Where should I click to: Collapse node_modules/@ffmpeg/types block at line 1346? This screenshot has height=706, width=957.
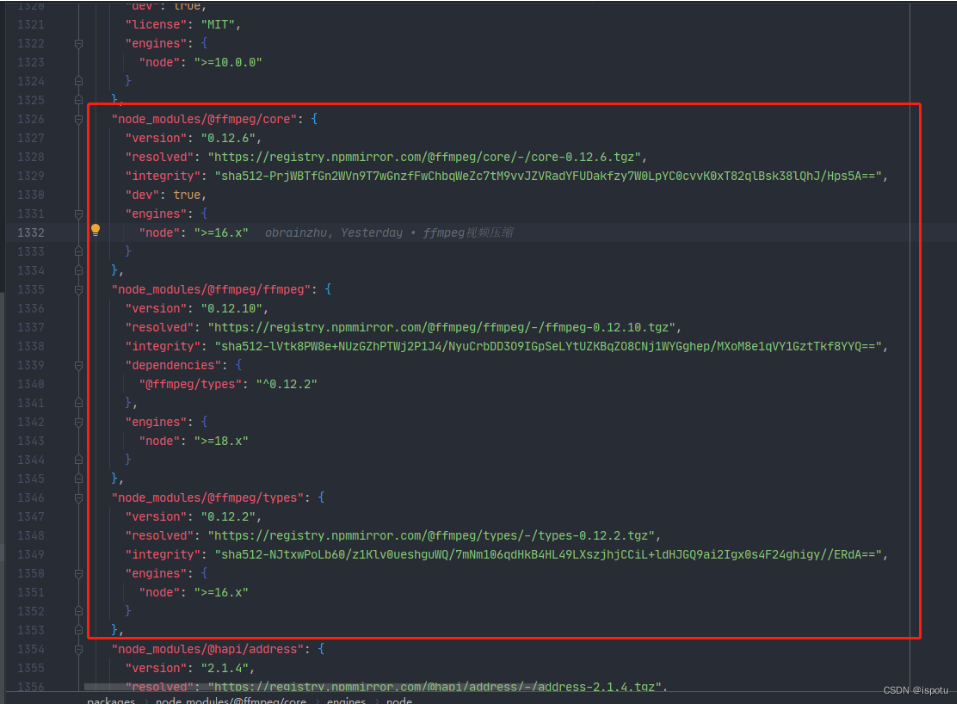79,498
